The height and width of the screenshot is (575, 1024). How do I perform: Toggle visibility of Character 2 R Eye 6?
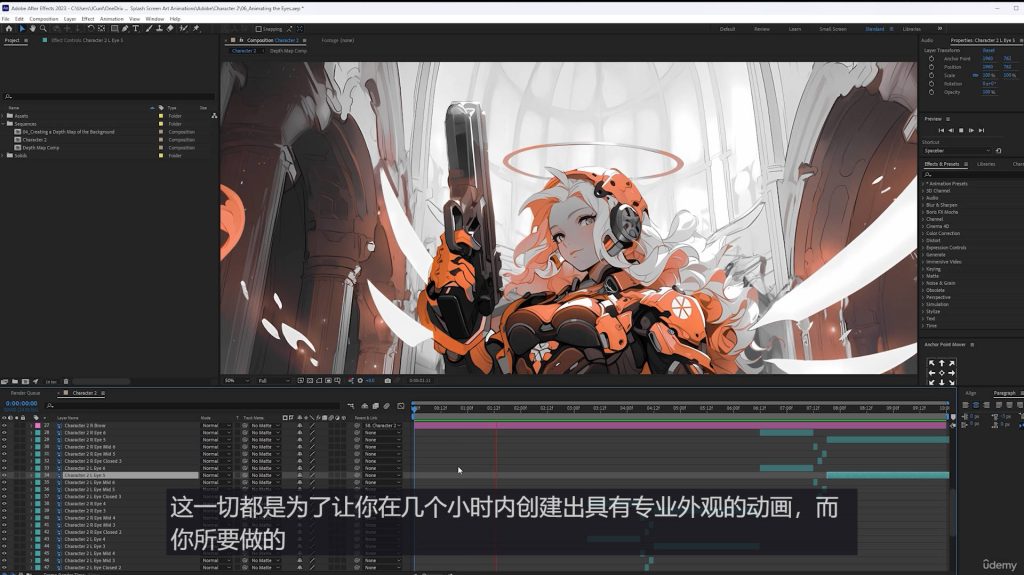click(x=4, y=433)
